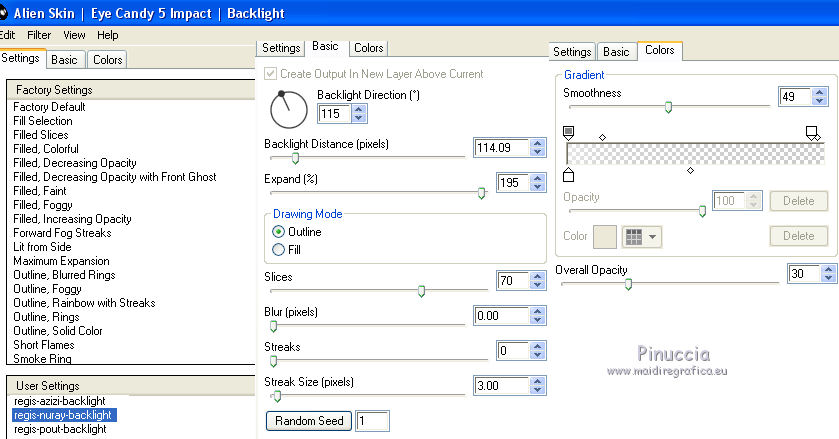The image size is (839, 439).
Task: Select Outline, Blurred Rings preset
Action: tap(64, 275)
